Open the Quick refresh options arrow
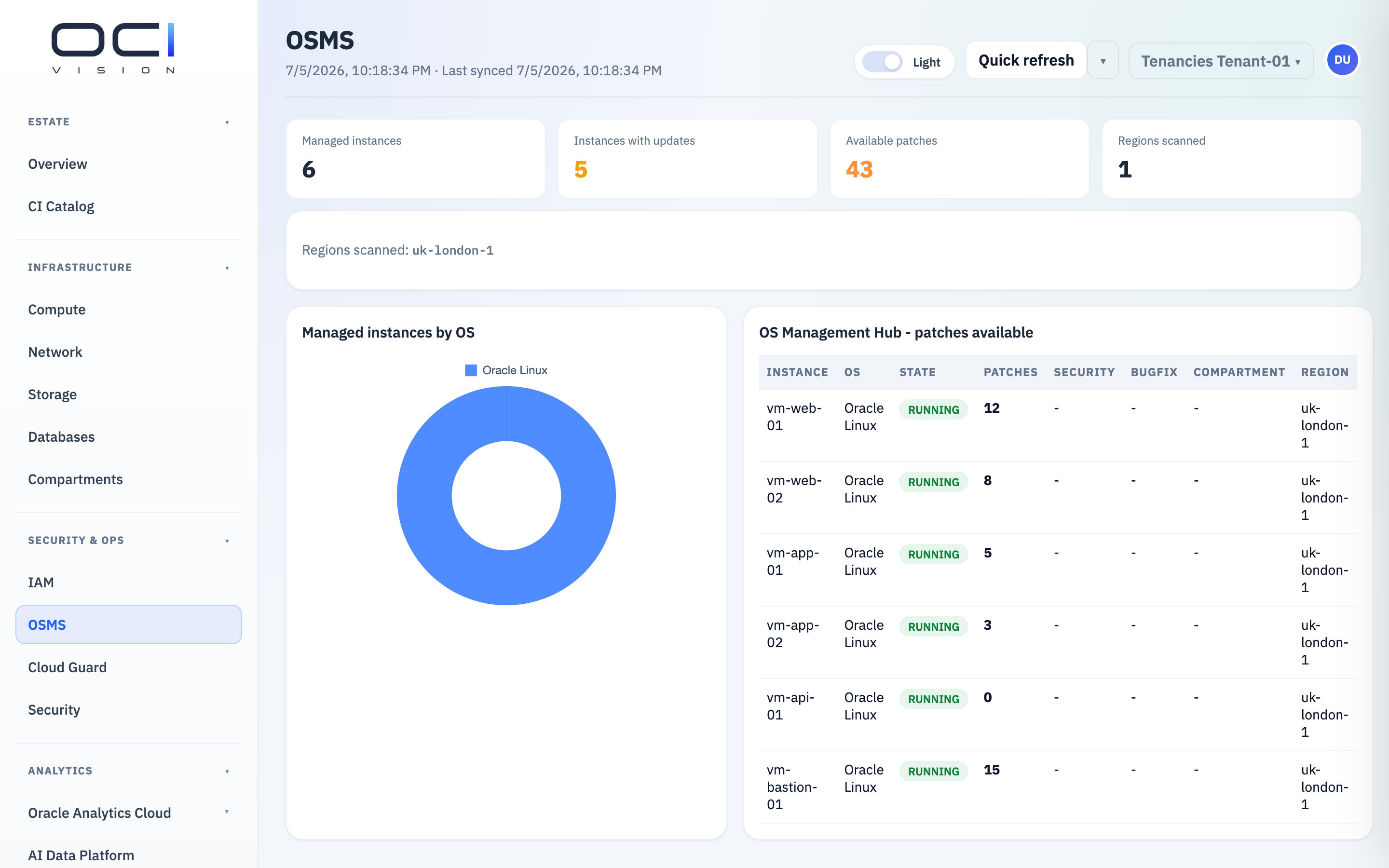Image resolution: width=1389 pixels, height=868 pixels. 1103,60
